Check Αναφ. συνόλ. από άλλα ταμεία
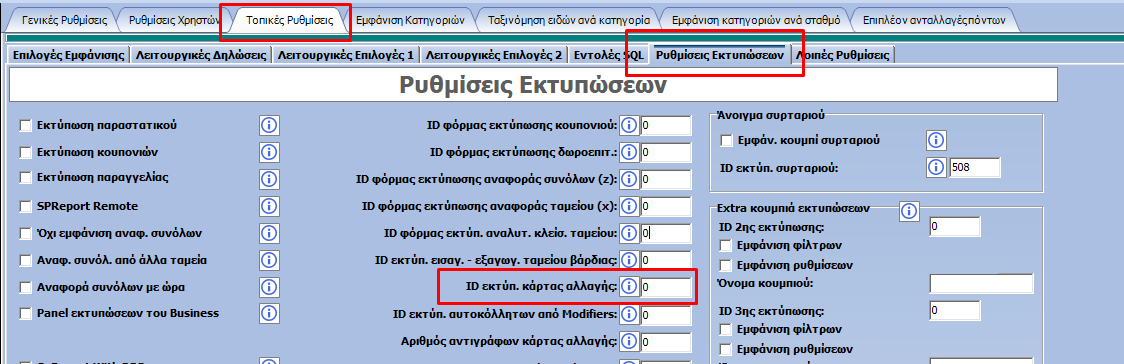The width and height of the screenshot is (1124, 364). [x=26, y=260]
